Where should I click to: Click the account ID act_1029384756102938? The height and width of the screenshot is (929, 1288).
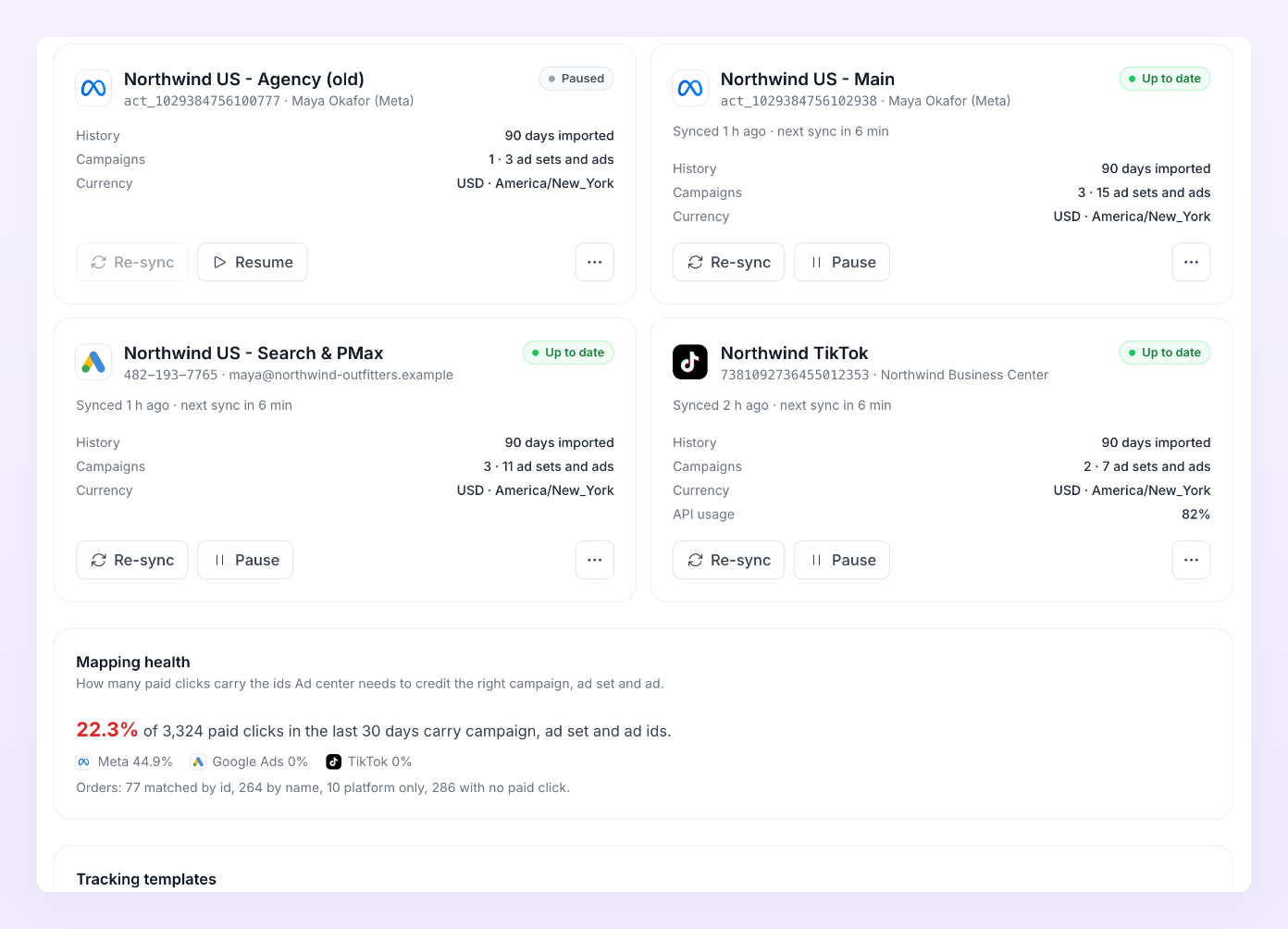(x=799, y=101)
